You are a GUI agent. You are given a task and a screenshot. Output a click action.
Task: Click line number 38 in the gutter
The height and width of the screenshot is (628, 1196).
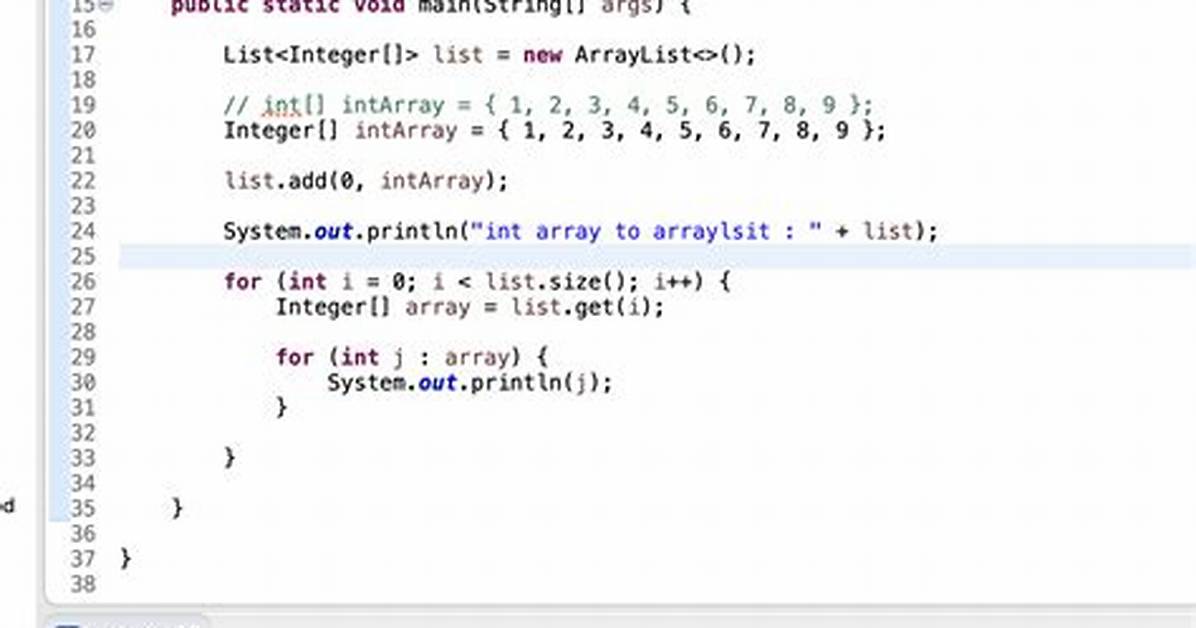point(83,584)
